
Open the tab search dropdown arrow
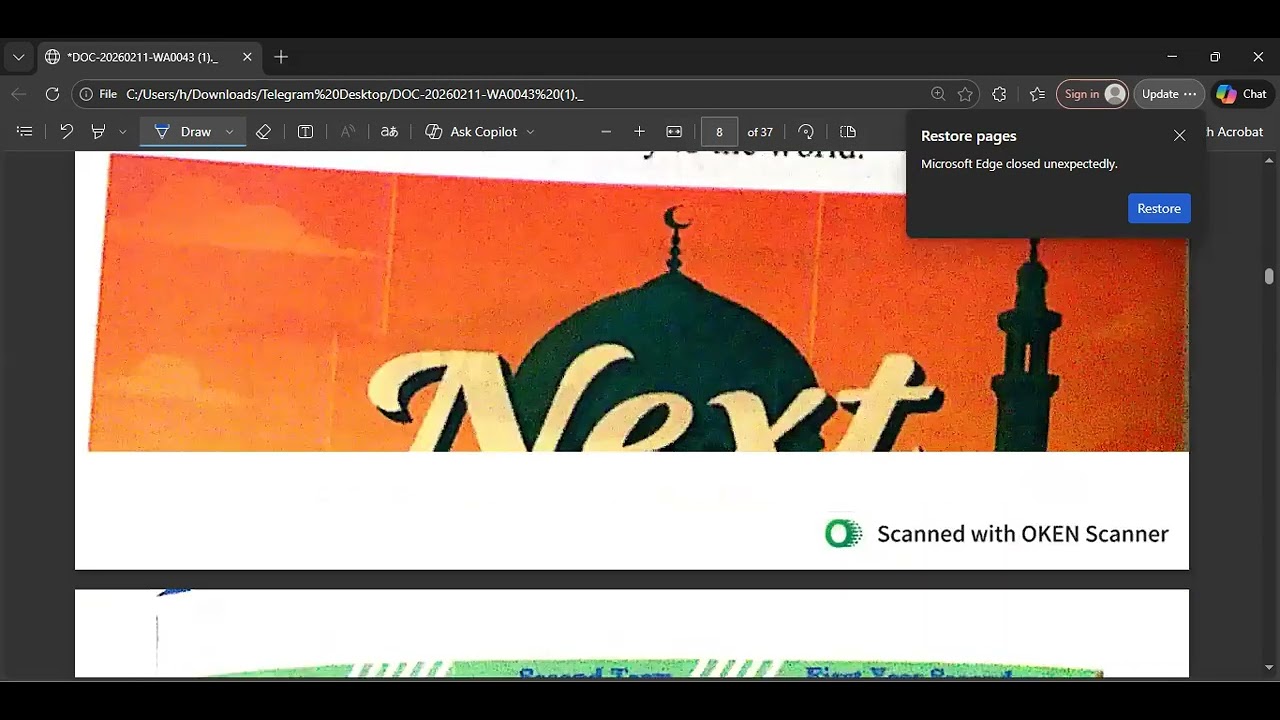pos(18,57)
